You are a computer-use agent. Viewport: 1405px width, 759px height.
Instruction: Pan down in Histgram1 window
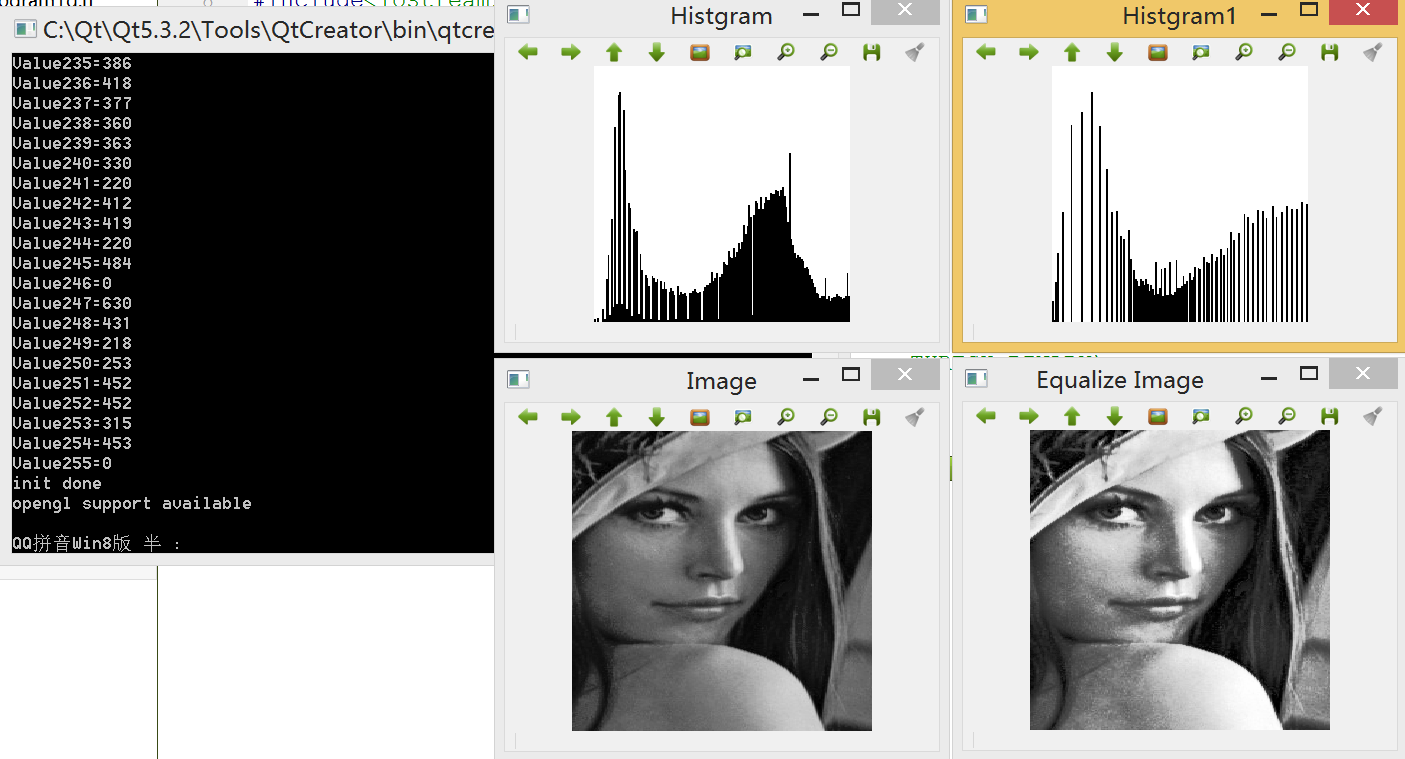click(1115, 52)
